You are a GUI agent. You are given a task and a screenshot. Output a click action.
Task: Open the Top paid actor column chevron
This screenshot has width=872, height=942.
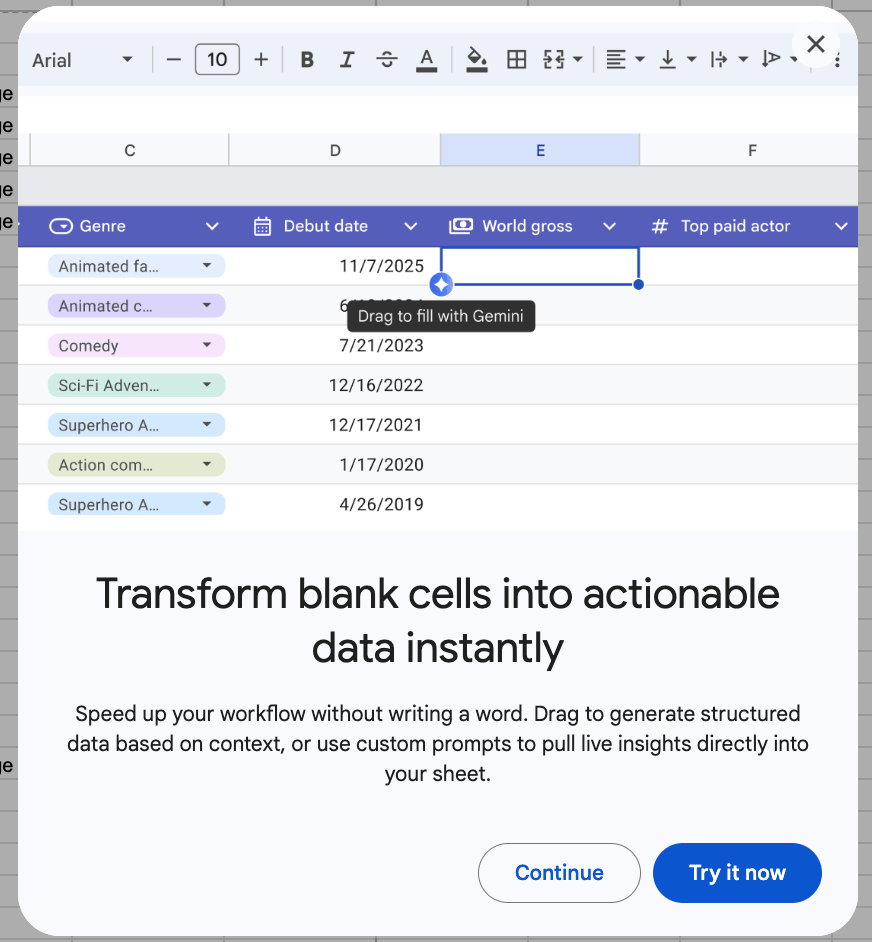click(x=841, y=226)
